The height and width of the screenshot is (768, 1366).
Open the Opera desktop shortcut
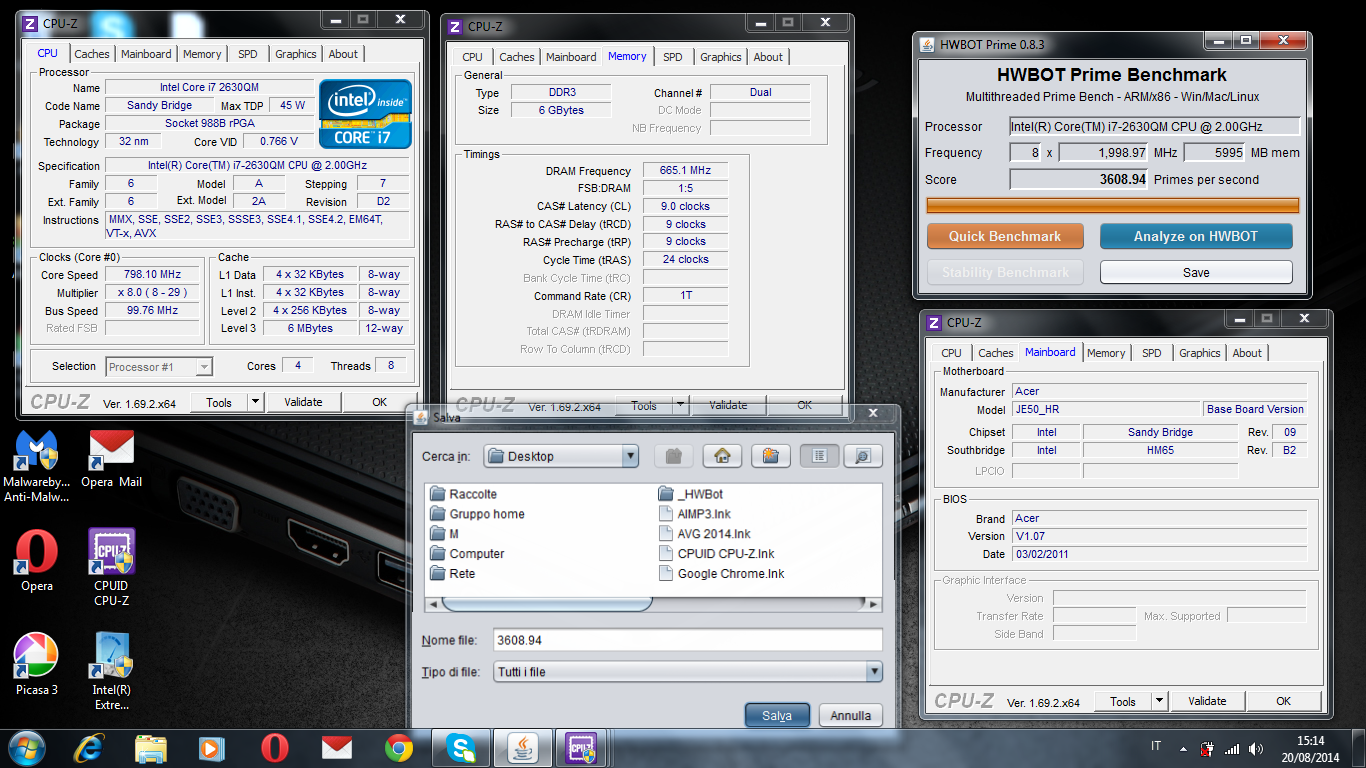click(x=36, y=561)
